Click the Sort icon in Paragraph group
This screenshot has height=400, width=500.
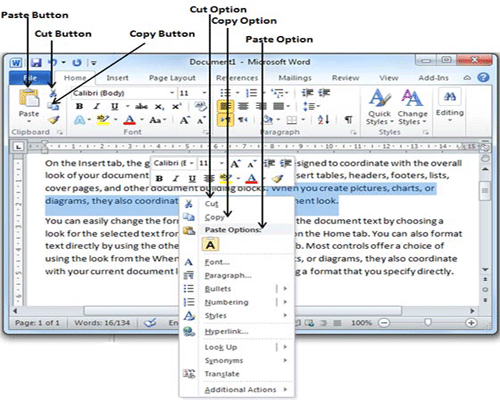[323, 119]
